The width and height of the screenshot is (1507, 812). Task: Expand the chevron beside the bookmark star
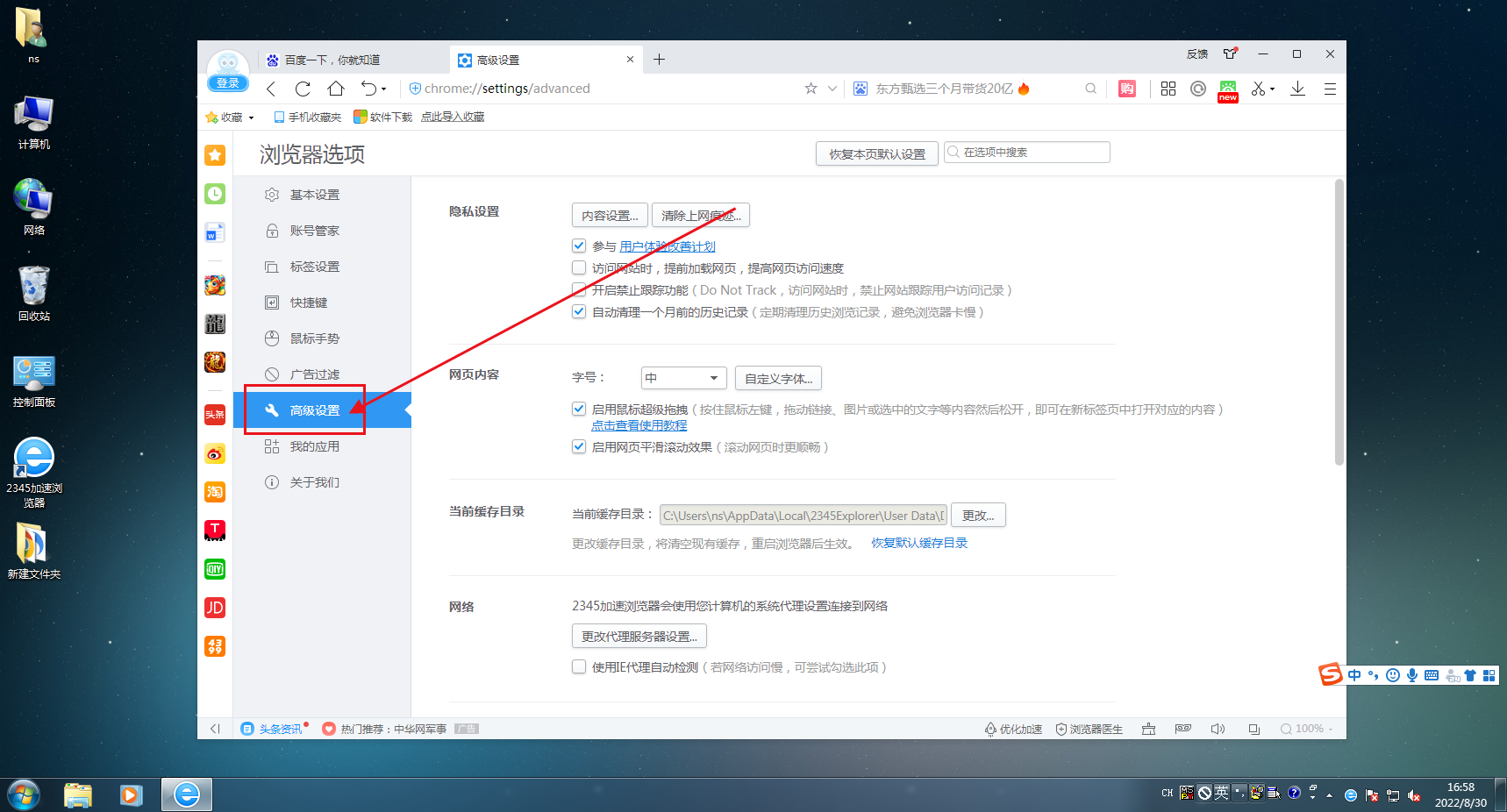(x=832, y=89)
